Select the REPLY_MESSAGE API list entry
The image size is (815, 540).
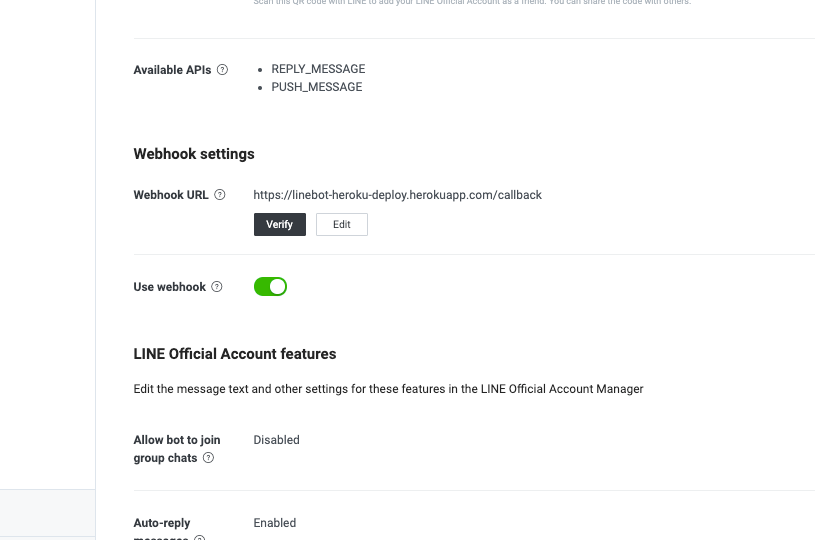(x=318, y=69)
